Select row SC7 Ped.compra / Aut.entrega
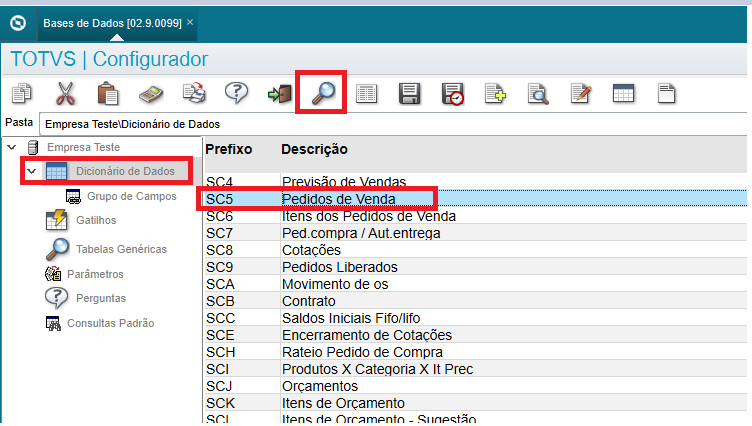Screen dimensions: 752x426 pyautogui.click(x=476, y=233)
